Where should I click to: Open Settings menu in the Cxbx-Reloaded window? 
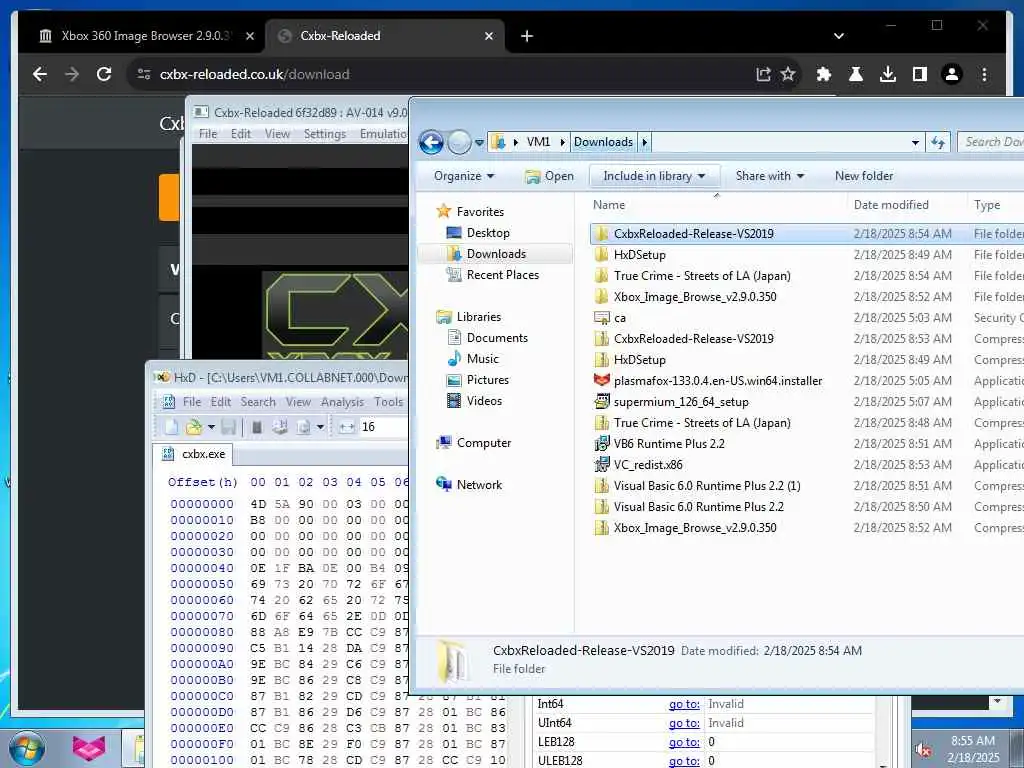[325, 134]
